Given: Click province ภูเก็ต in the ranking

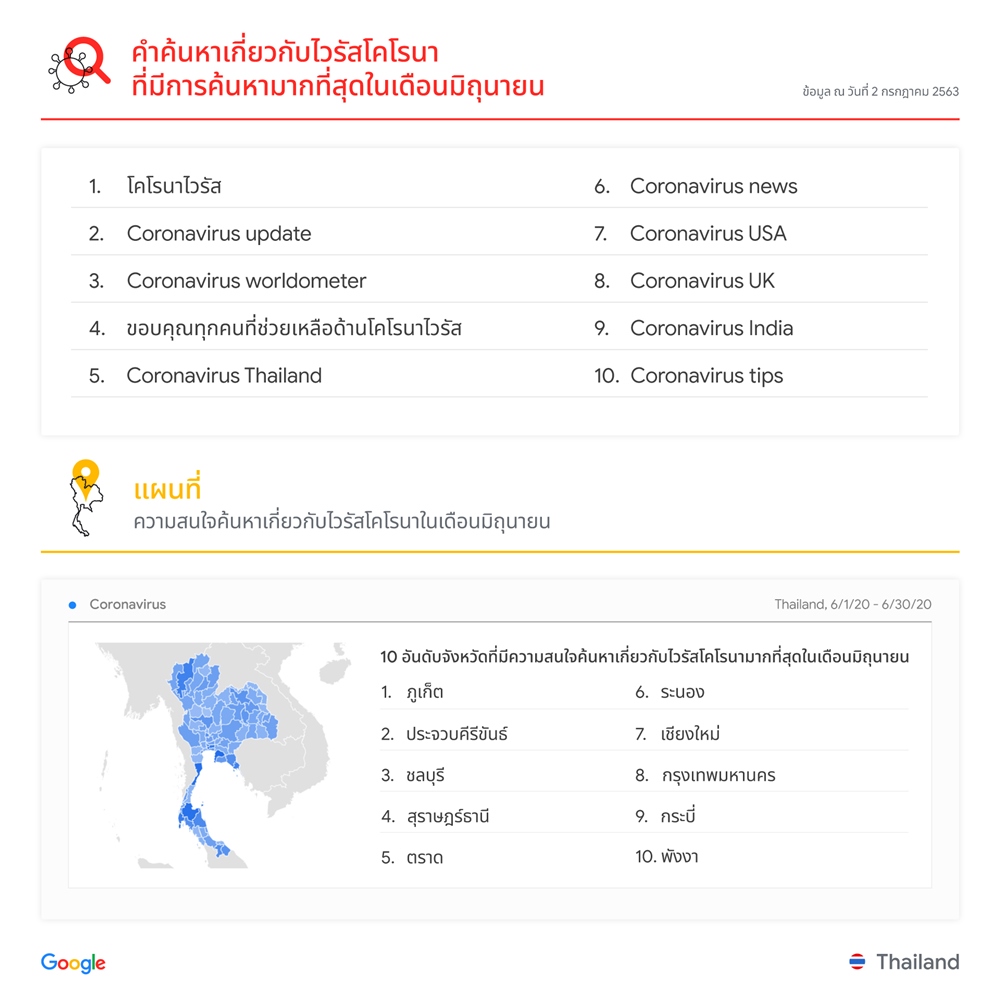Looking at the screenshot, I should (x=425, y=692).
